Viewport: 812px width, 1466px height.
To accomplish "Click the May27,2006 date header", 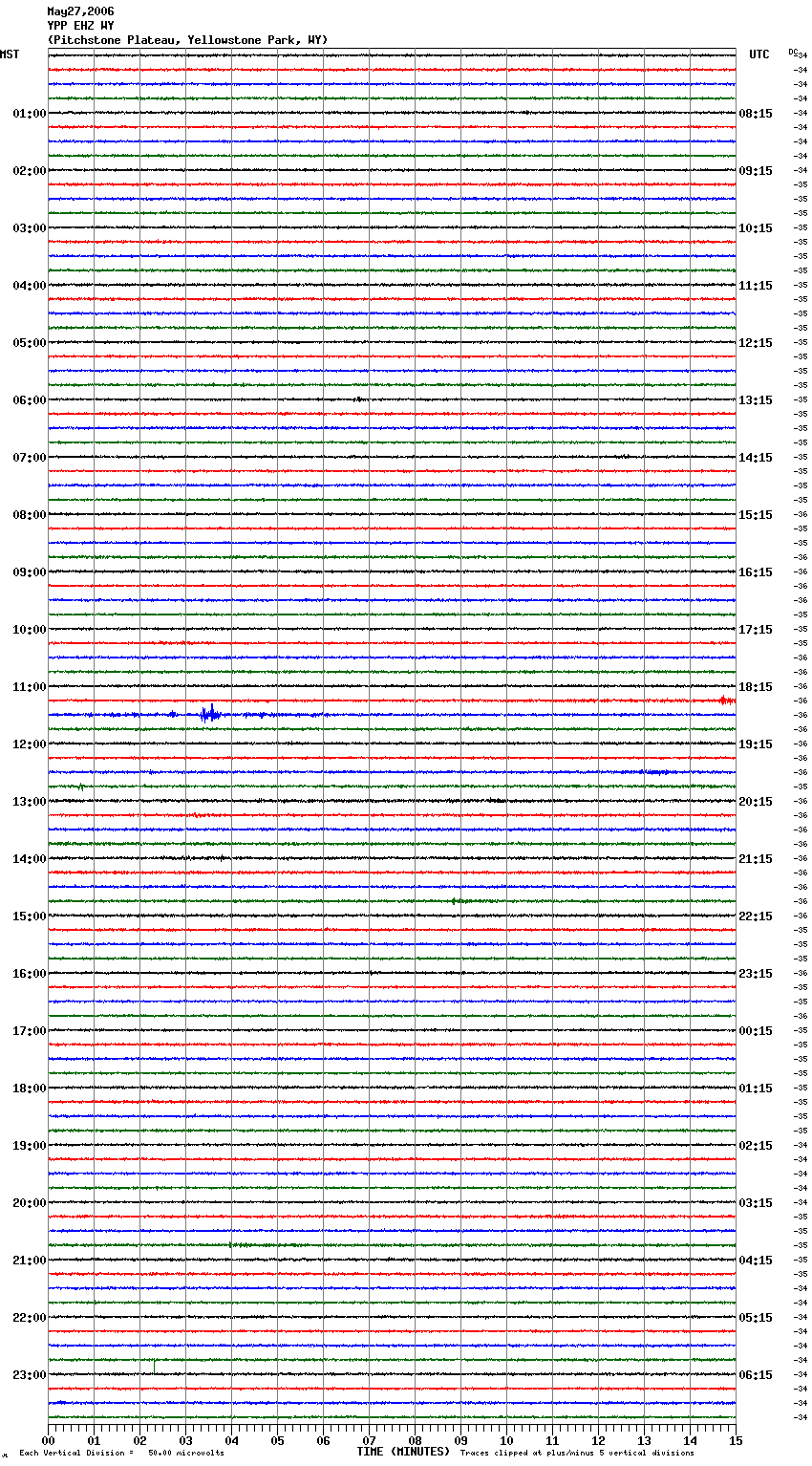I will coord(80,11).
